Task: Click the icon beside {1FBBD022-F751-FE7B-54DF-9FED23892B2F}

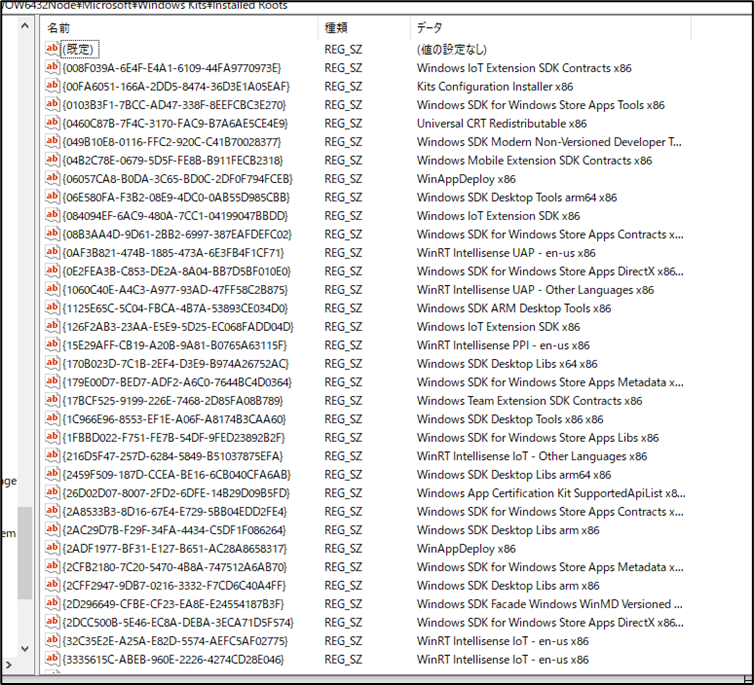Action: 52,437
